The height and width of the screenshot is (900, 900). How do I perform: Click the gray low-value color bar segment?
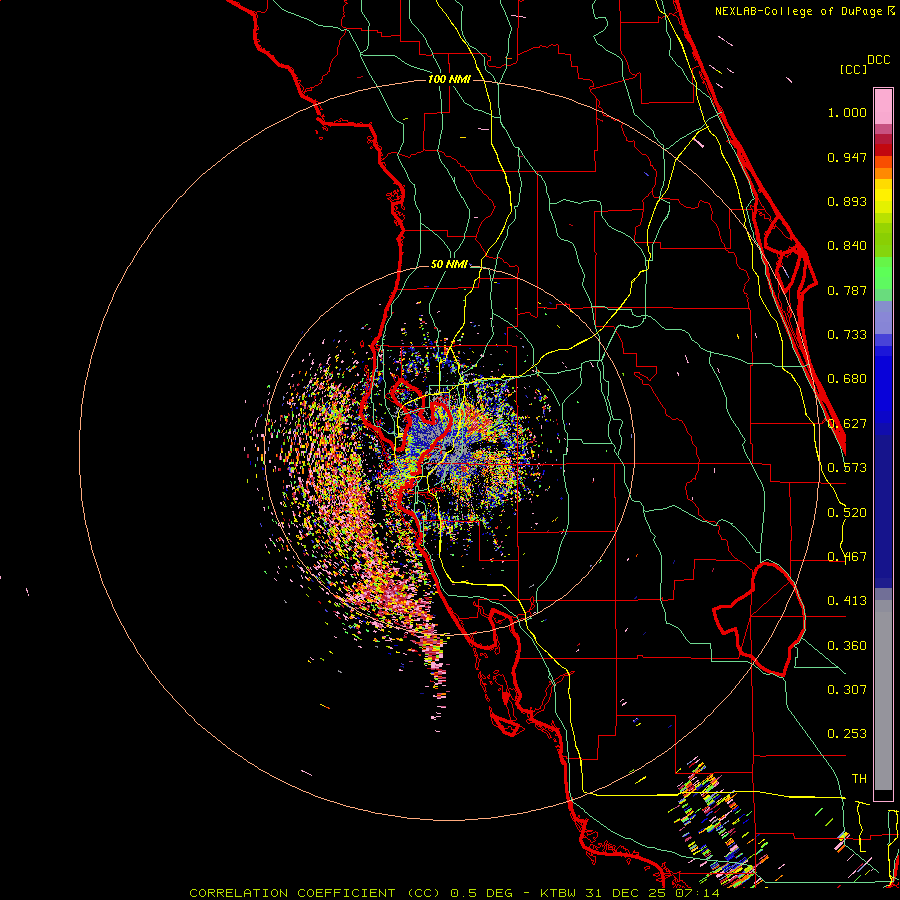point(883,695)
